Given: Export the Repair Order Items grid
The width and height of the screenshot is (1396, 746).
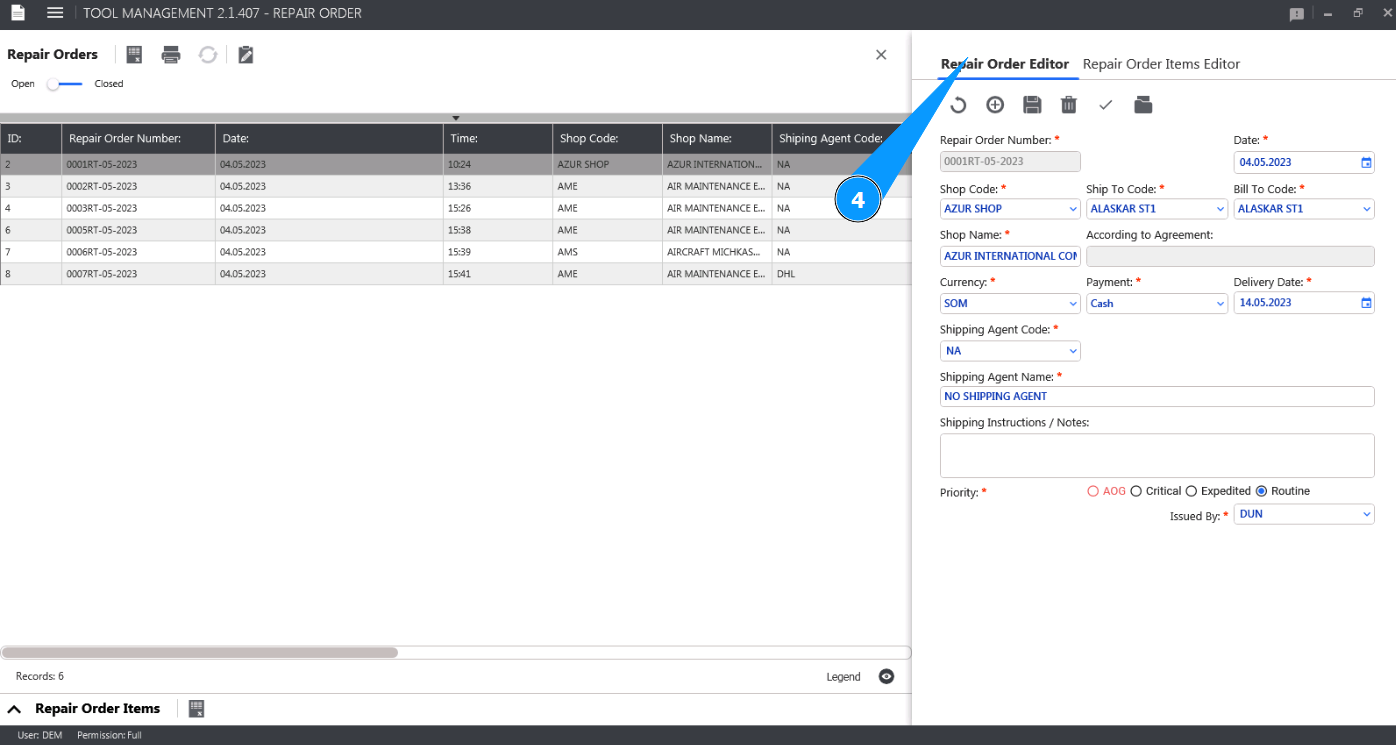Looking at the screenshot, I should tap(197, 709).
